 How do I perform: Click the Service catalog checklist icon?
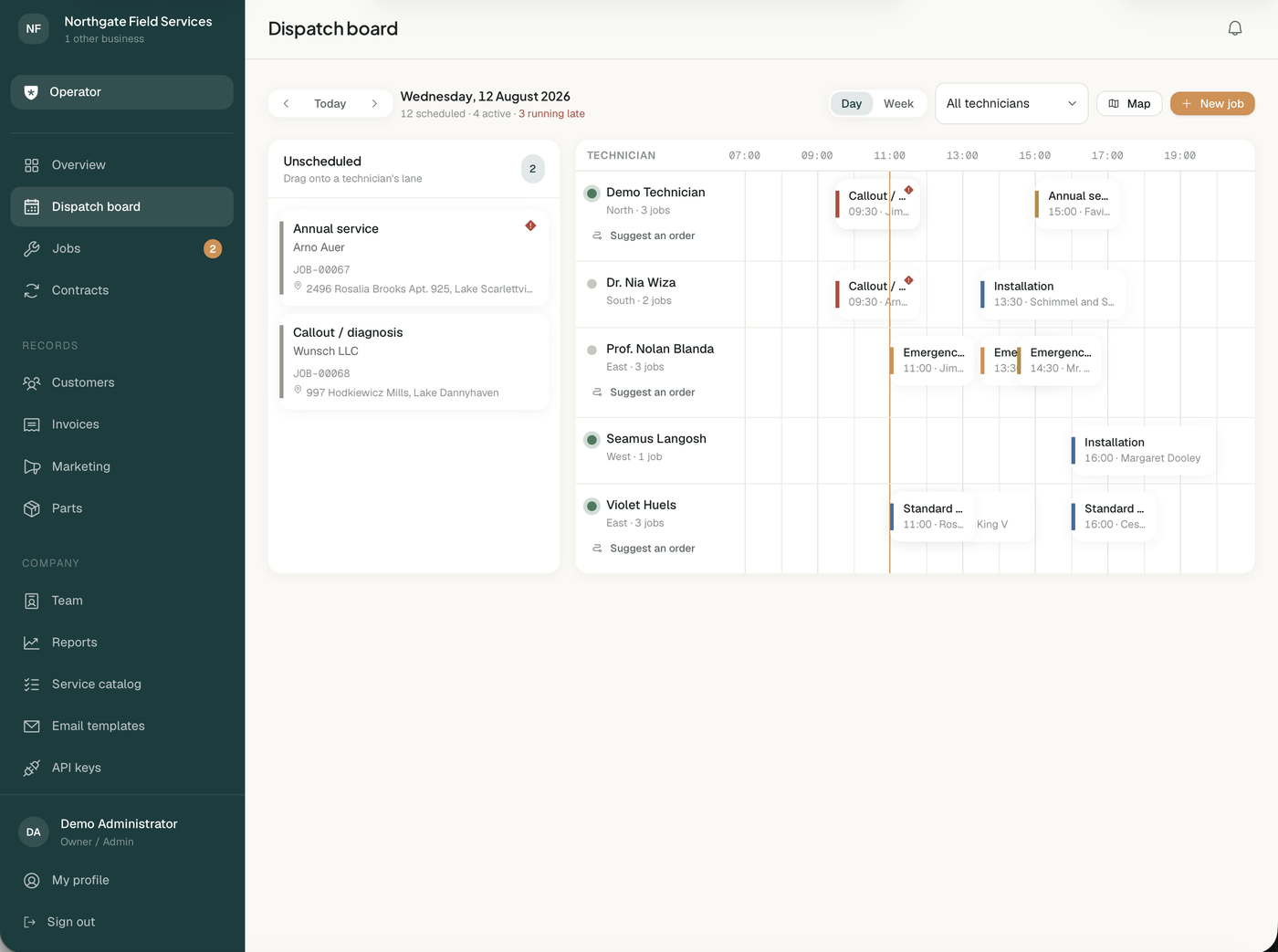[x=32, y=685]
